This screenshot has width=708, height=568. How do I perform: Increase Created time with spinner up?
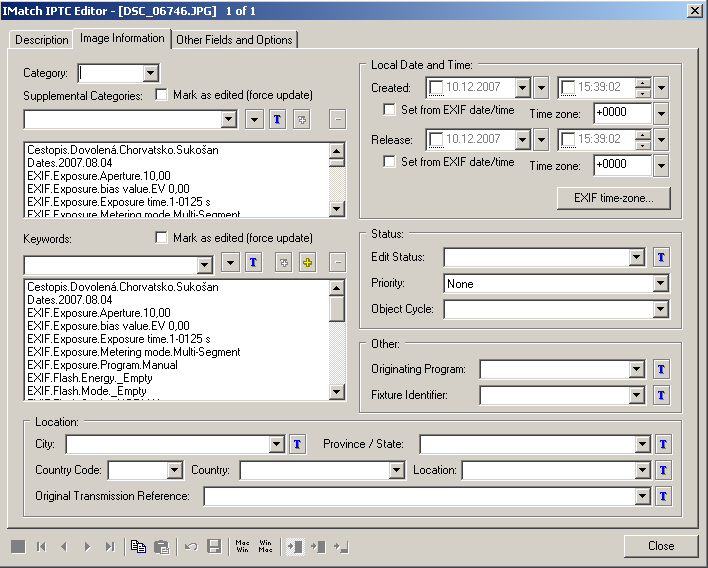point(643,83)
